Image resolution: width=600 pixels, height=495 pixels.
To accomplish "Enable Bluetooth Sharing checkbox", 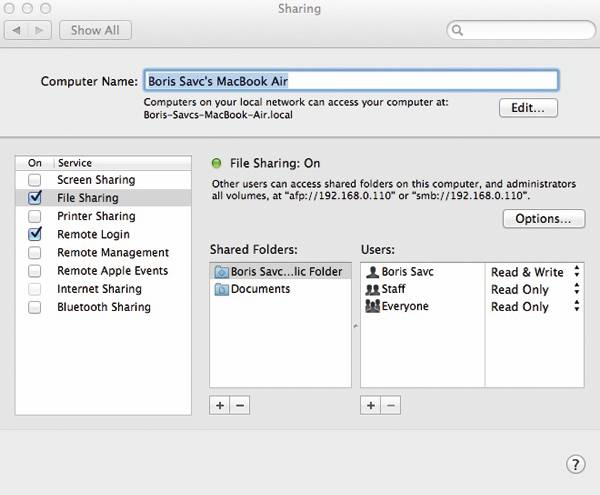I will point(35,307).
